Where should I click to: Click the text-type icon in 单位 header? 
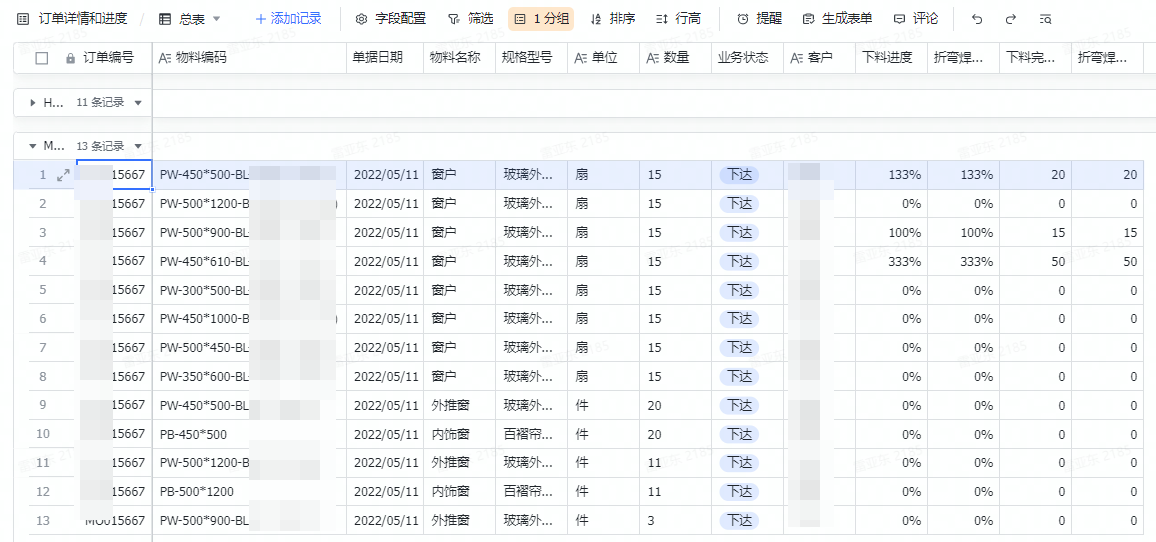click(581, 58)
